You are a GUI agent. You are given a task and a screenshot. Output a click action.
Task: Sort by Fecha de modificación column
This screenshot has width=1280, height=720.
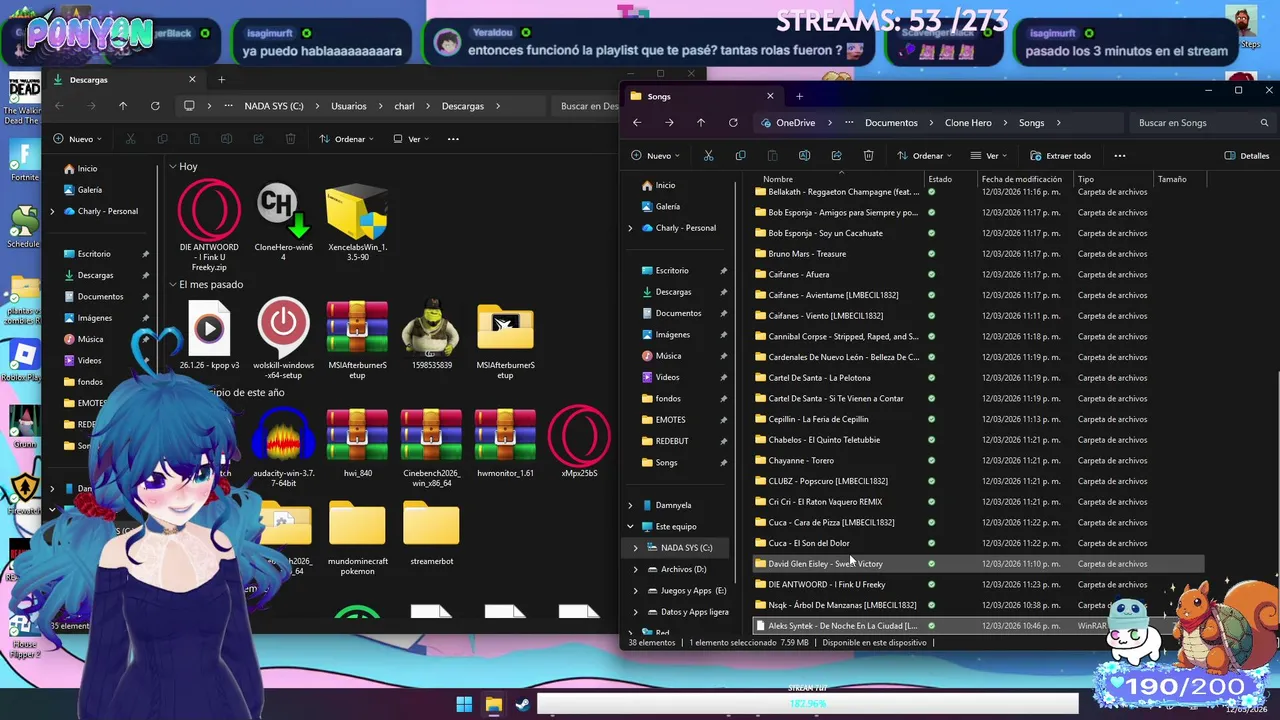click(1024, 179)
